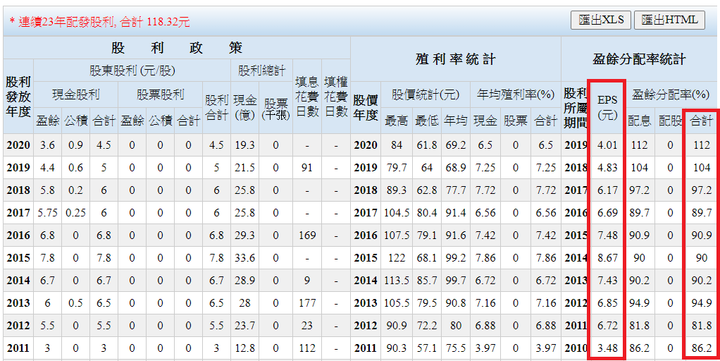Select dividend year 2015 row label
Image resolution: width=720 pixels, height=361 pixels.
tap(18, 258)
